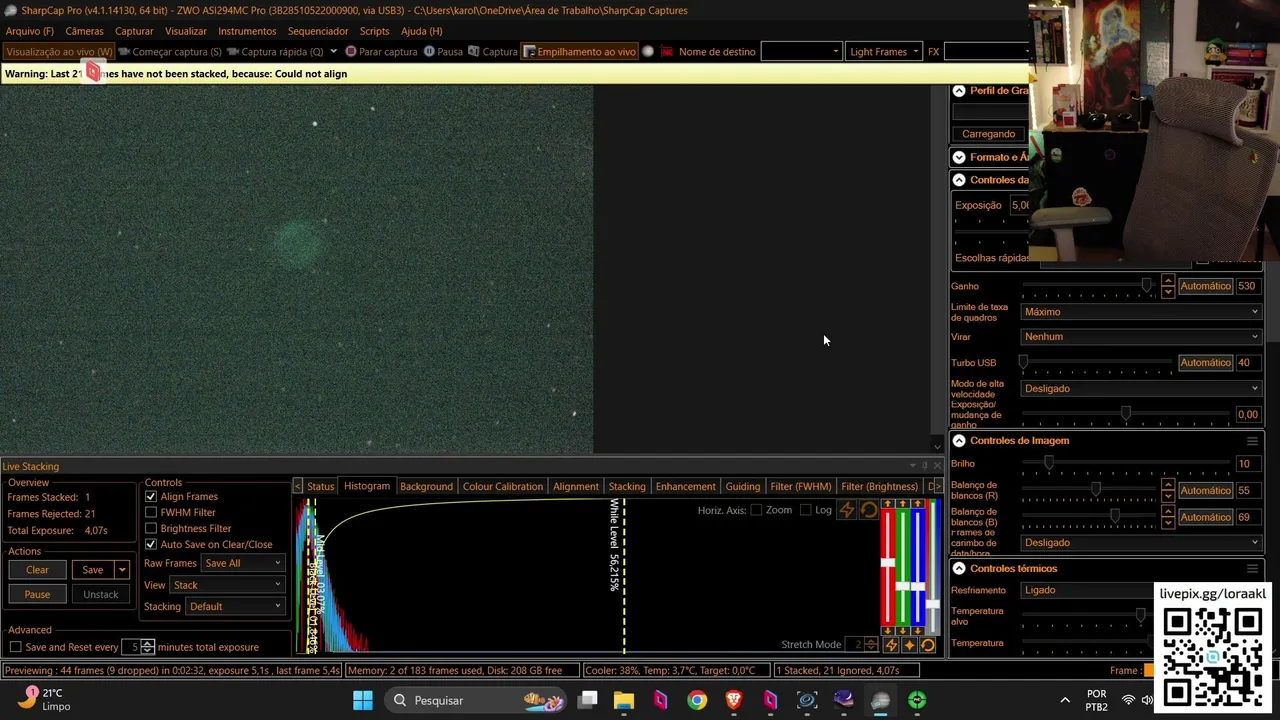Open File Explorer from taskbar

[623, 700]
